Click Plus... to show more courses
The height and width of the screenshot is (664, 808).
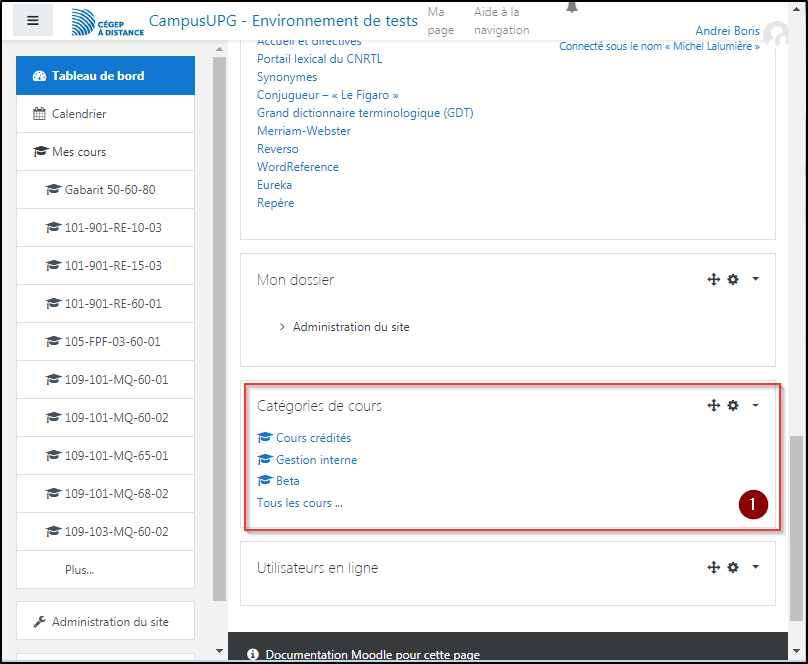tap(79, 570)
